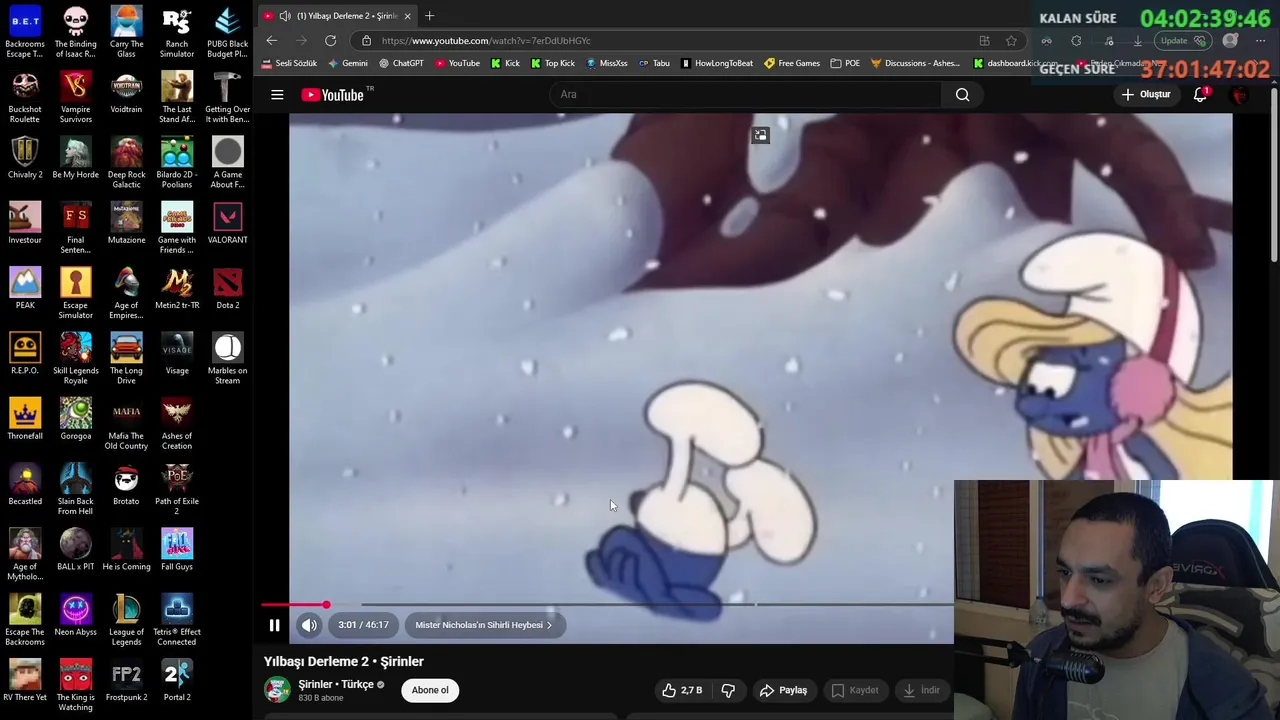This screenshot has width=1280, height=720.
Task: Subscribe using the Abone ol button
Action: [430, 690]
